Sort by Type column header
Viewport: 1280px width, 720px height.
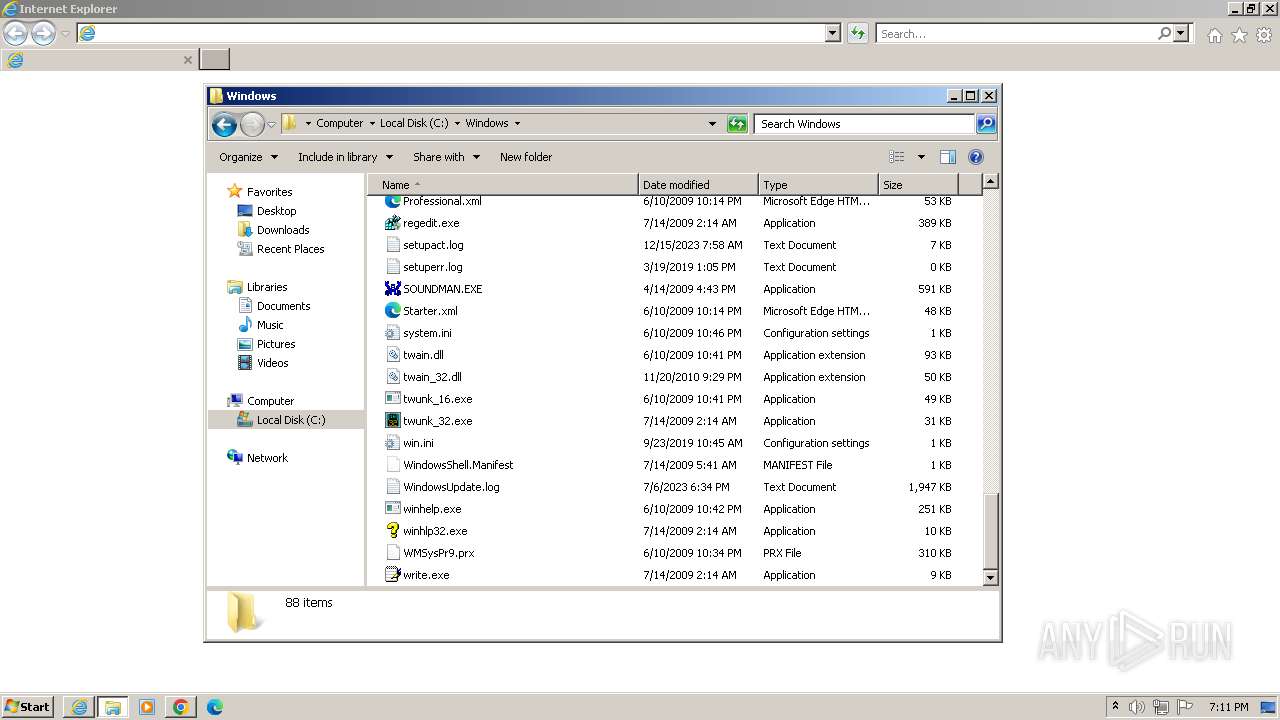point(818,185)
